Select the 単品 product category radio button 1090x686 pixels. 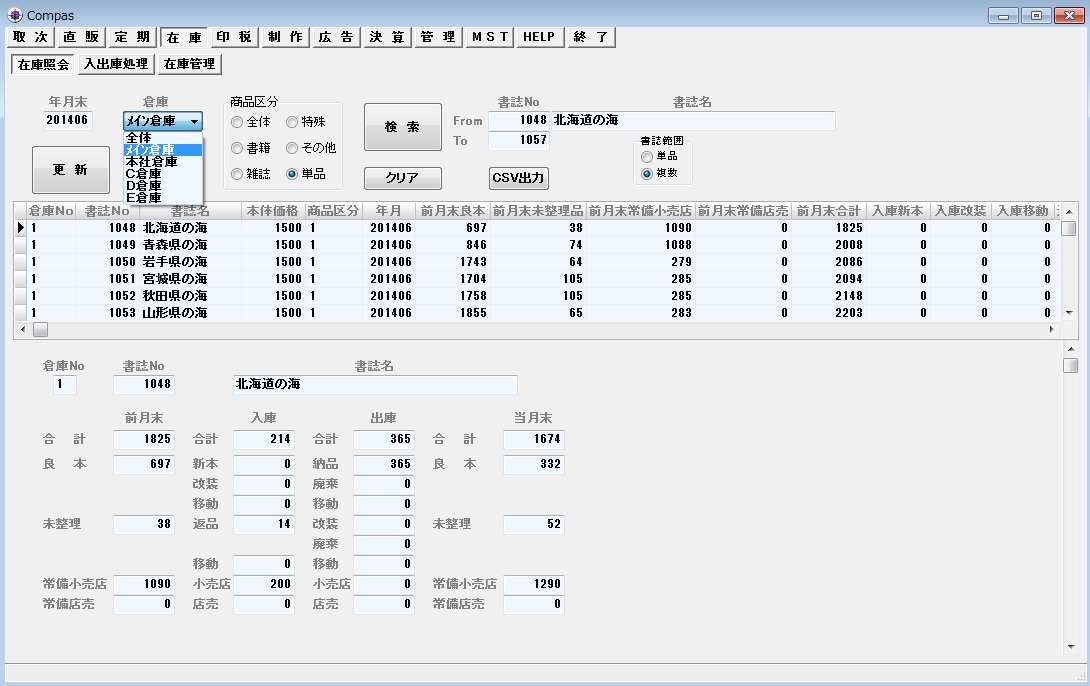tap(292, 174)
